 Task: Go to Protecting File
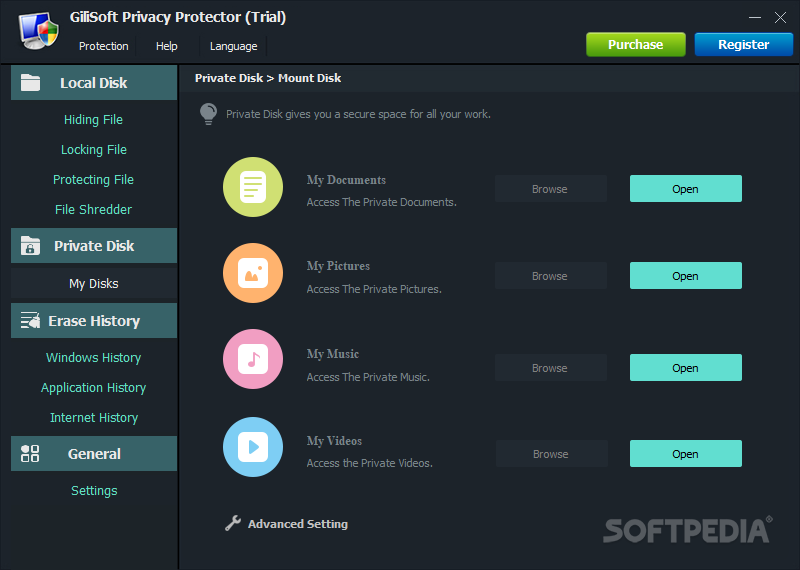point(93,180)
